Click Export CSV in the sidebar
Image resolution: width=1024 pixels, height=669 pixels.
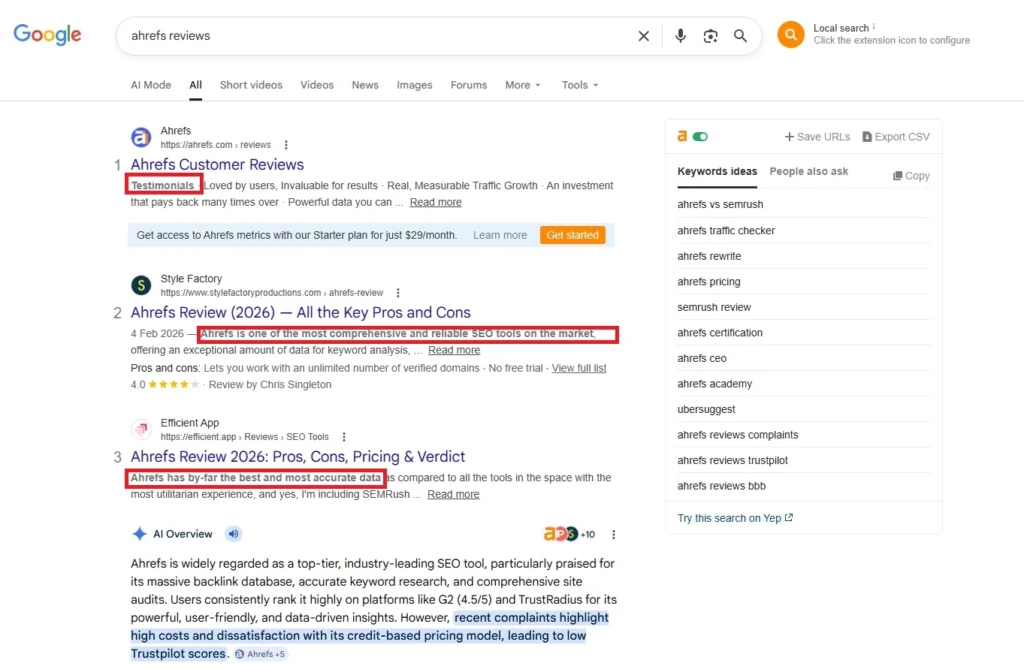(895, 137)
